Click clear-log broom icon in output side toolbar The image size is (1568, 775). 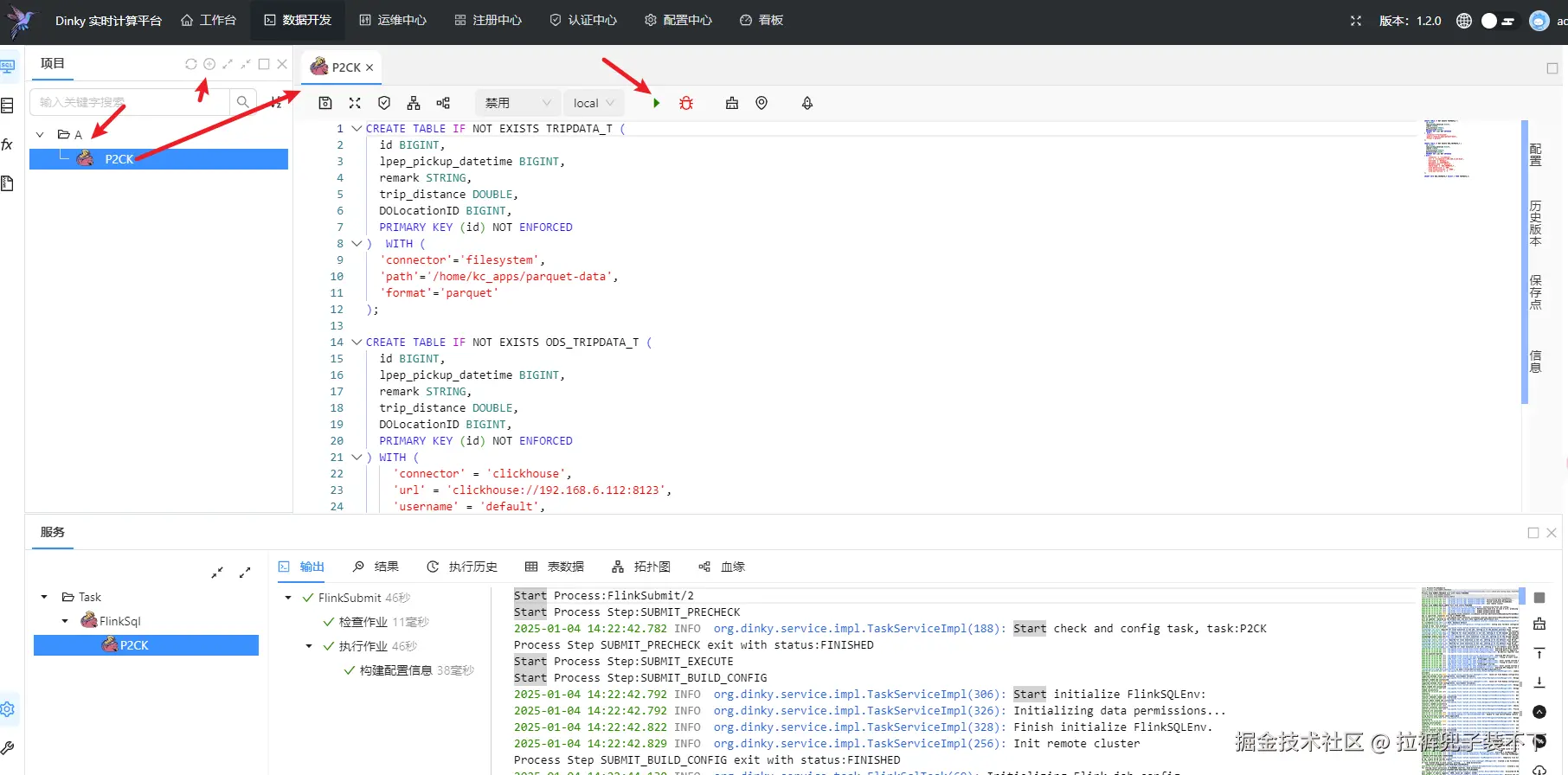[1539, 624]
